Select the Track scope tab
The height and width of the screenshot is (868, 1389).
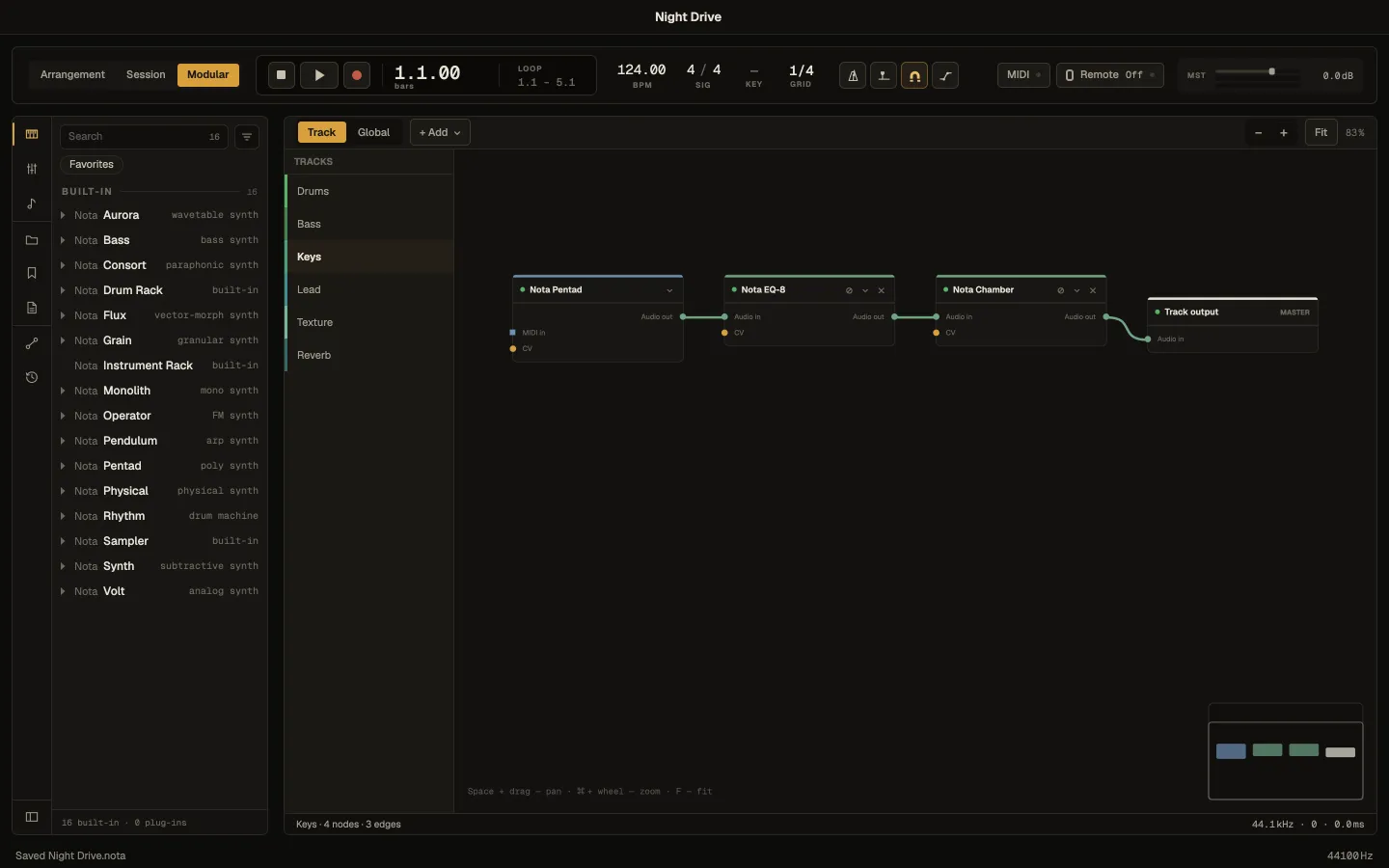tap(321, 132)
